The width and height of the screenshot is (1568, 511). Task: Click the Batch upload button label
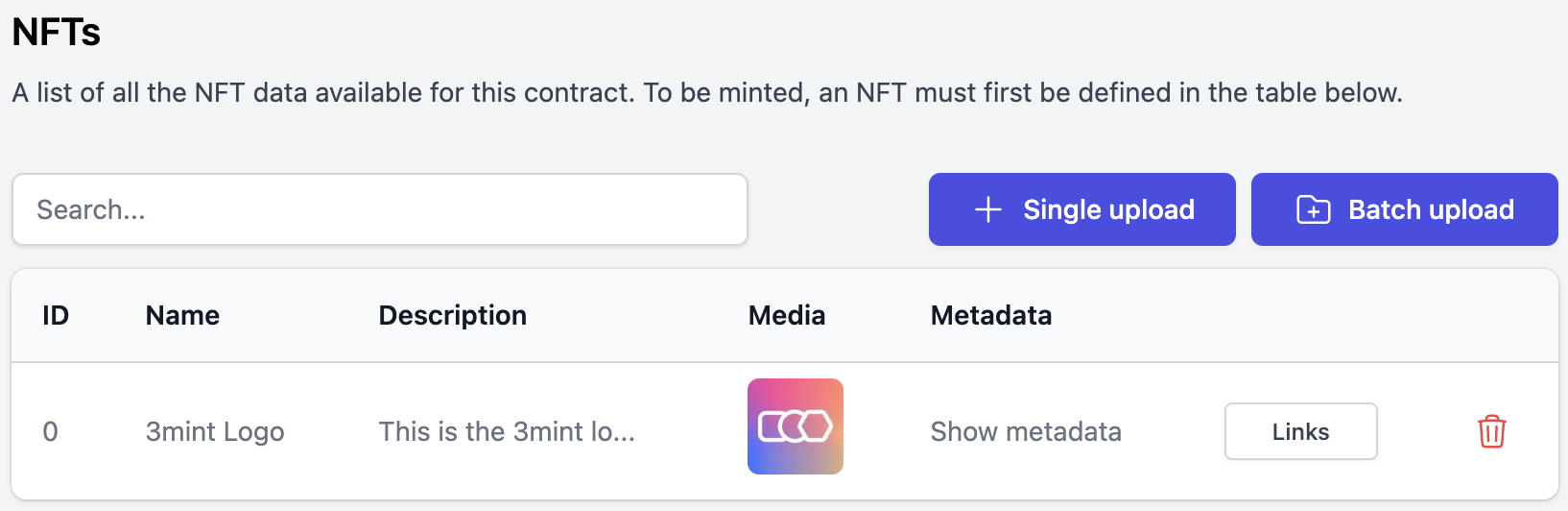pyautogui.click(x=1431, y=209)
